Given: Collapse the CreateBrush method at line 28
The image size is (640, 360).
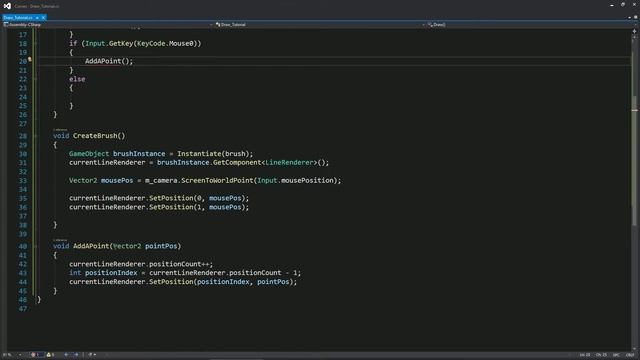Looking at the screenshot, I should click(x=36, y=136).
